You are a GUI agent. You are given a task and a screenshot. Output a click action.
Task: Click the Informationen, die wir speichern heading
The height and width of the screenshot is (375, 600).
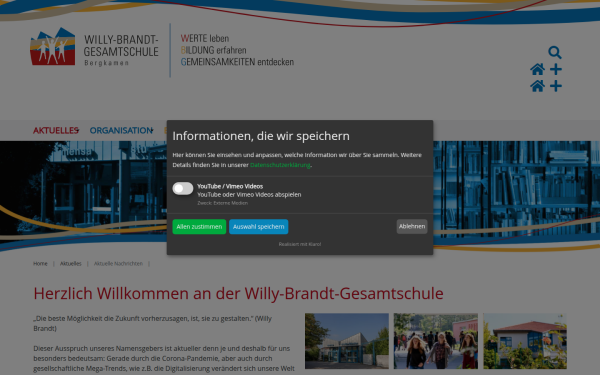261,136
